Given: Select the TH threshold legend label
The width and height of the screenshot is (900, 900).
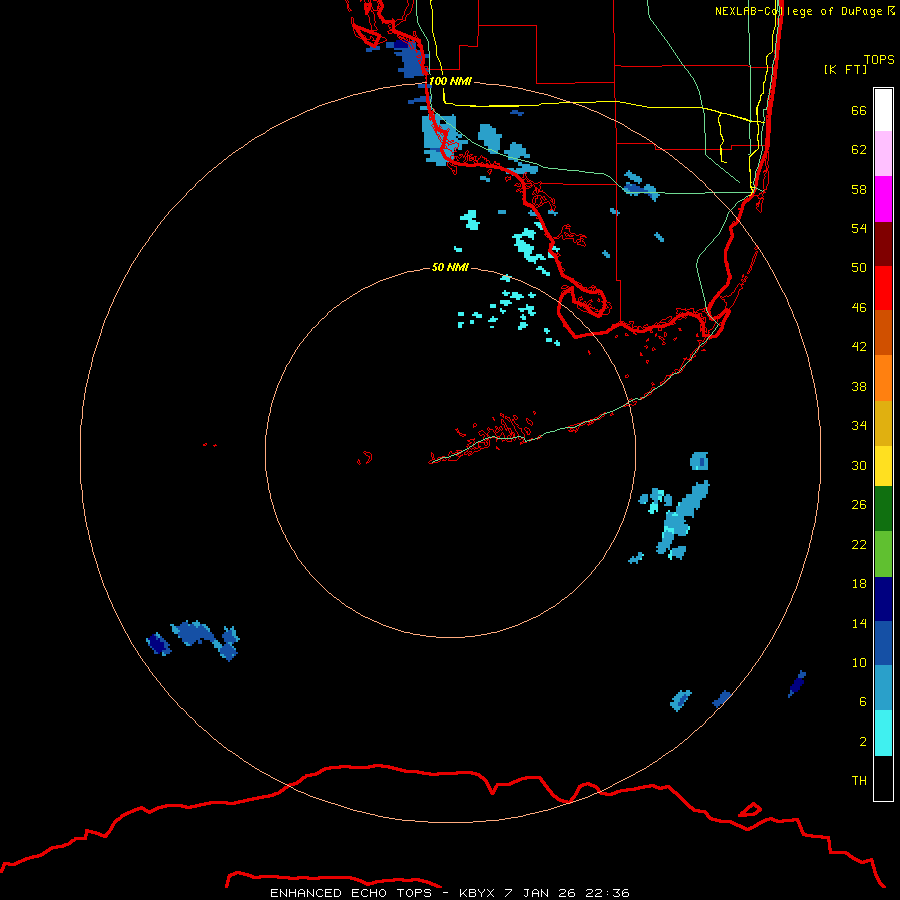Looking at the screenshot, I should (x=859, y=780).
